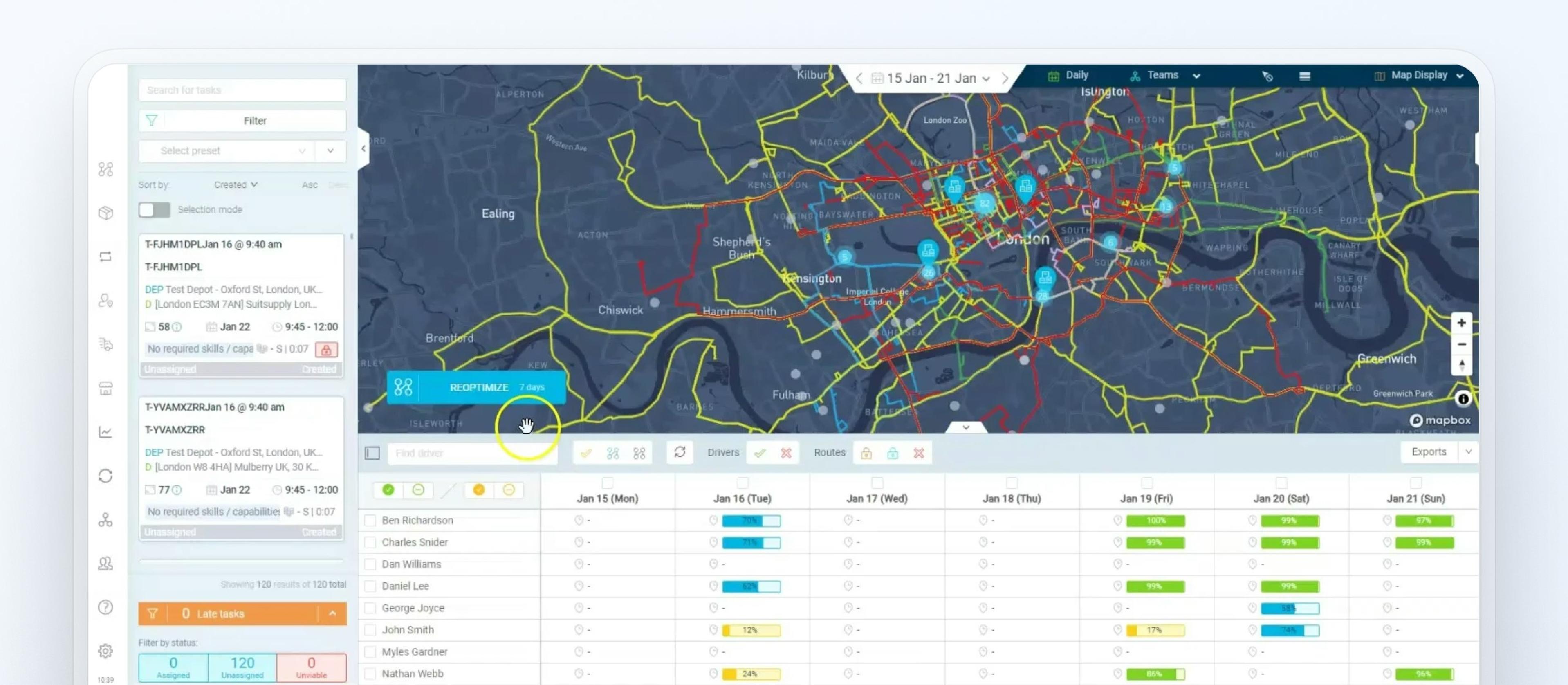Image resolution: width=1568 pixels, height=685 pixels.
Task: Open the Select preset dropdown
Action: coord(227,151)
